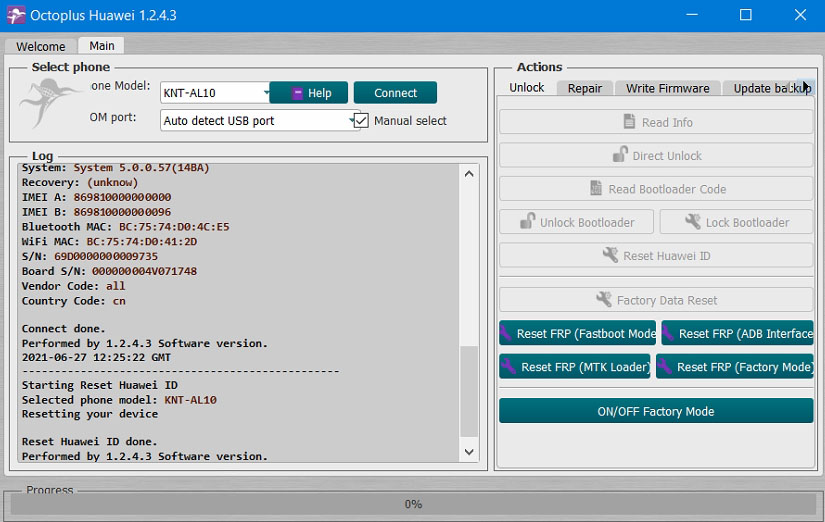This screenshot has height=522, width=825.
Task: Select the Main tab
Action: tap(102, 46)
